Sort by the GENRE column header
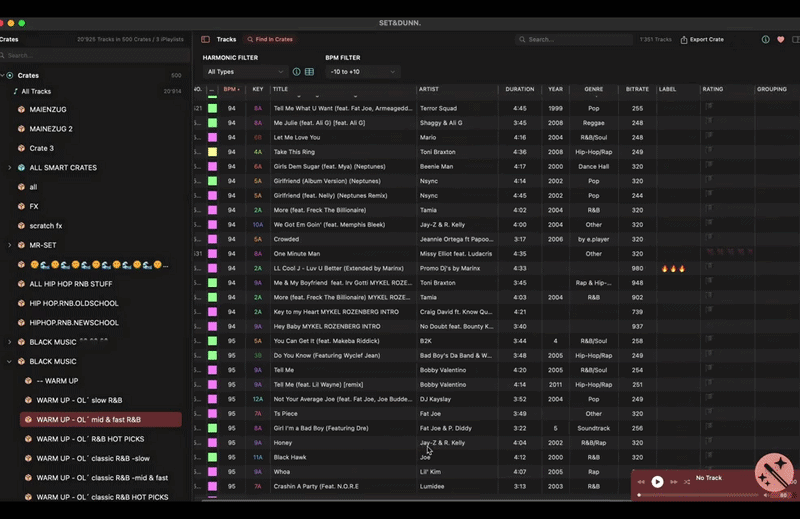800x519 pixels. 593,89
